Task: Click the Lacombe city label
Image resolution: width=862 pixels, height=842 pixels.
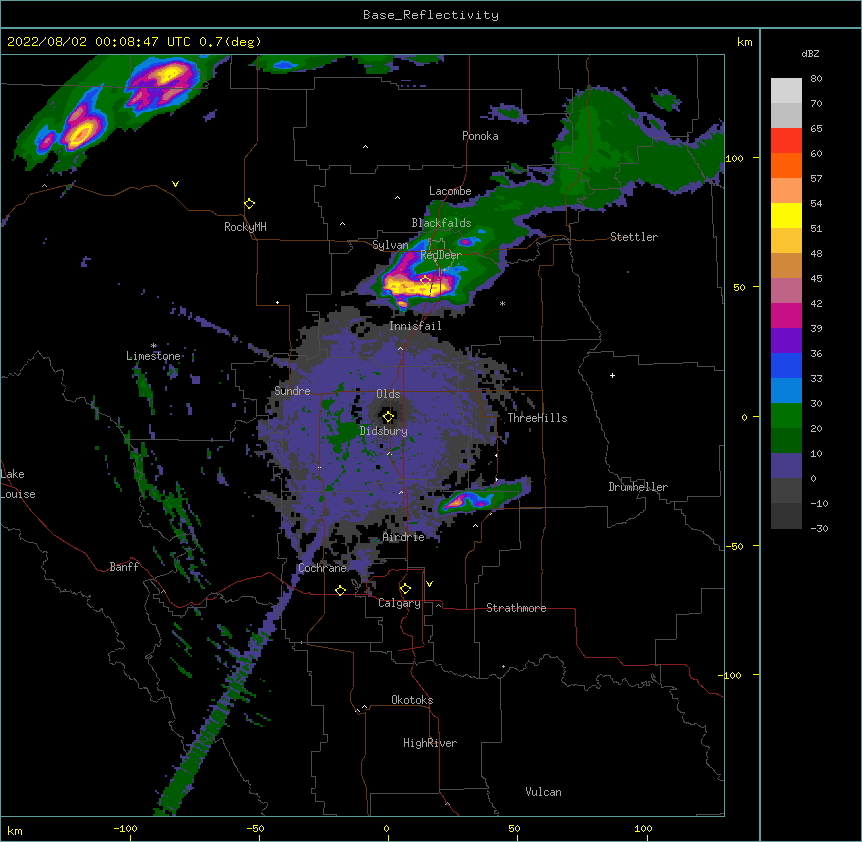Action: point(450,191)
